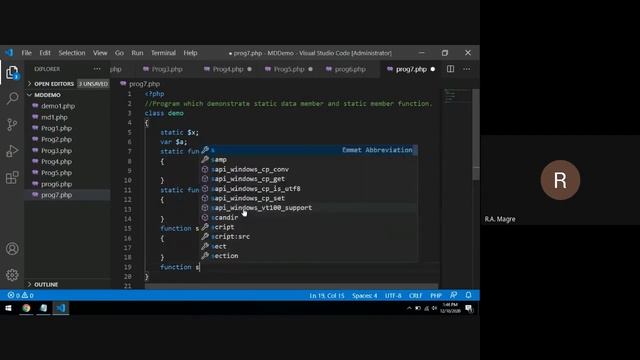Open Prog5.php in the explorer
Screen dimensions: 640x360
pyautogui.click(x=56, y=173)
